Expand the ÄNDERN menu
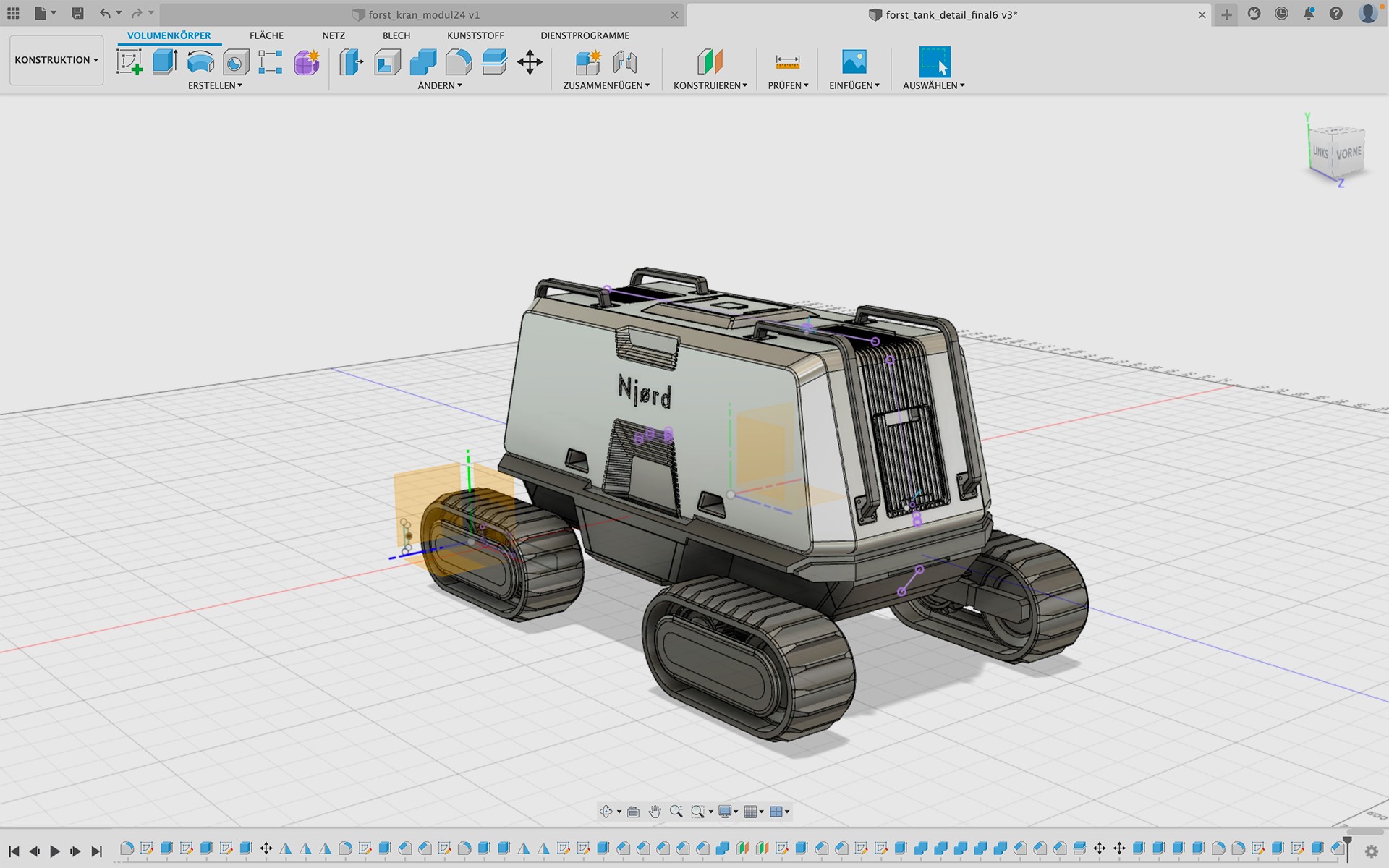The width and height of the screenshot is (1389, 868). tap(440, 85)
